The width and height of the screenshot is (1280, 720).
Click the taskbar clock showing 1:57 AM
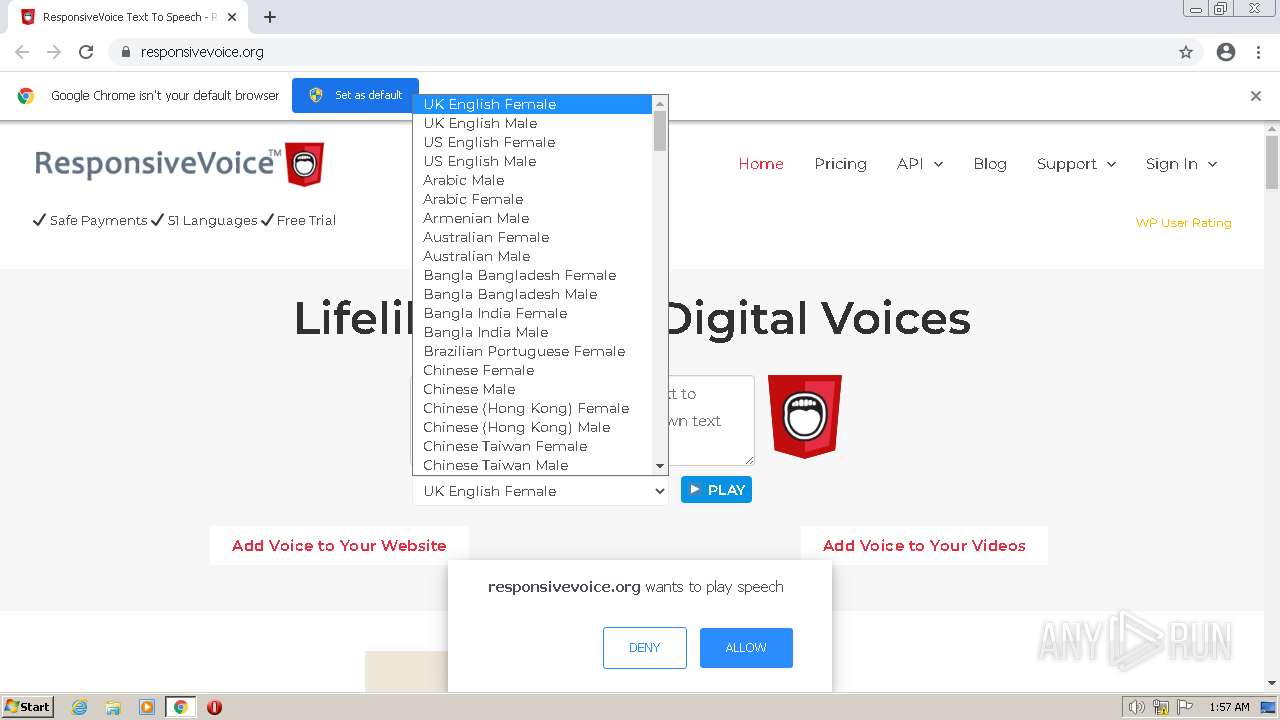(x=1229, y=707)
